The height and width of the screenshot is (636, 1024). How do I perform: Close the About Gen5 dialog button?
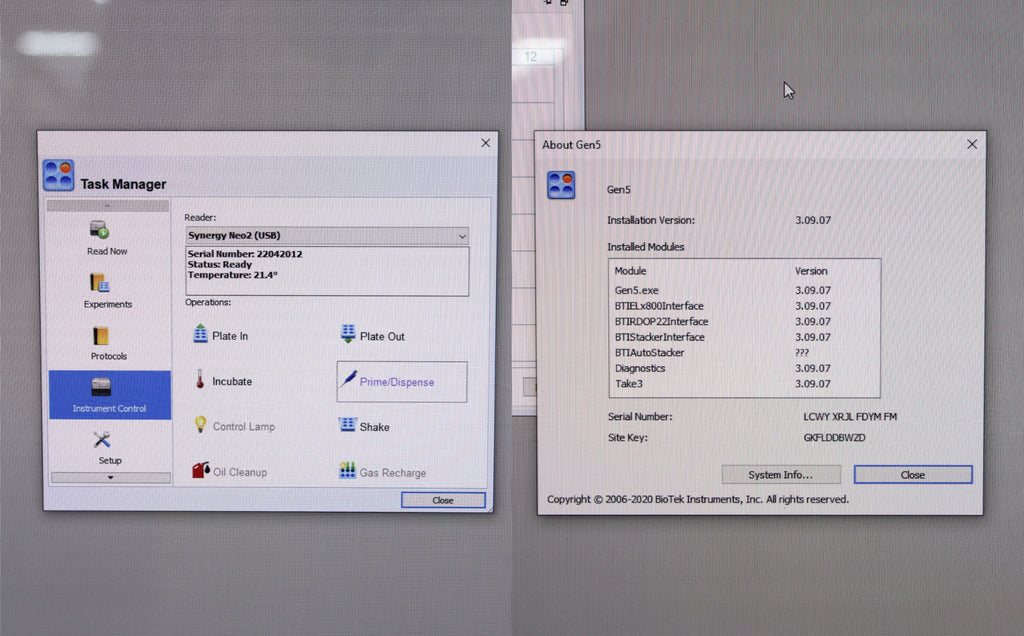912,475
